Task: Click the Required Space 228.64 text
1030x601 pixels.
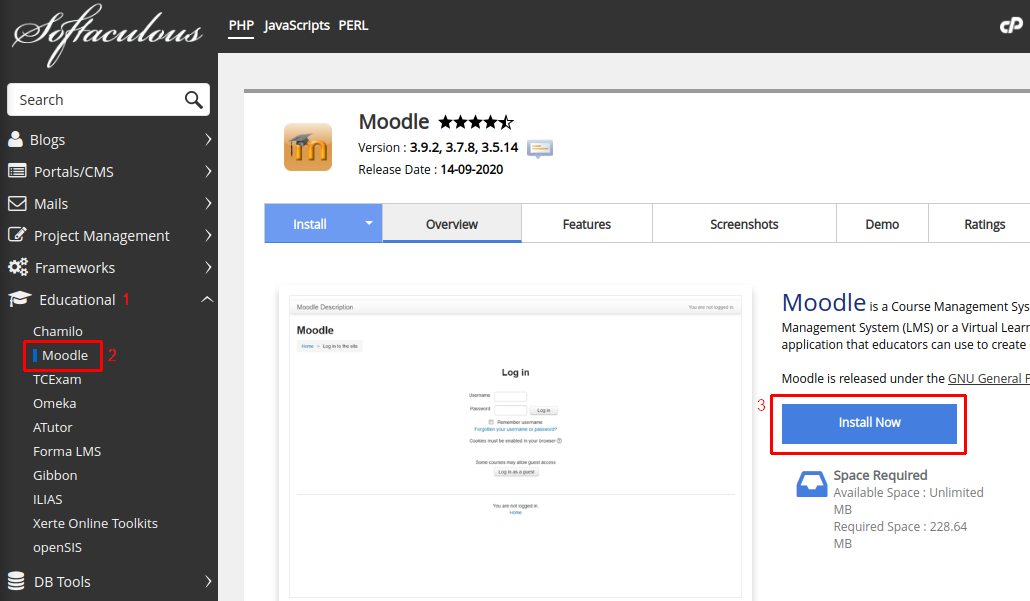Action: (900, 535)
